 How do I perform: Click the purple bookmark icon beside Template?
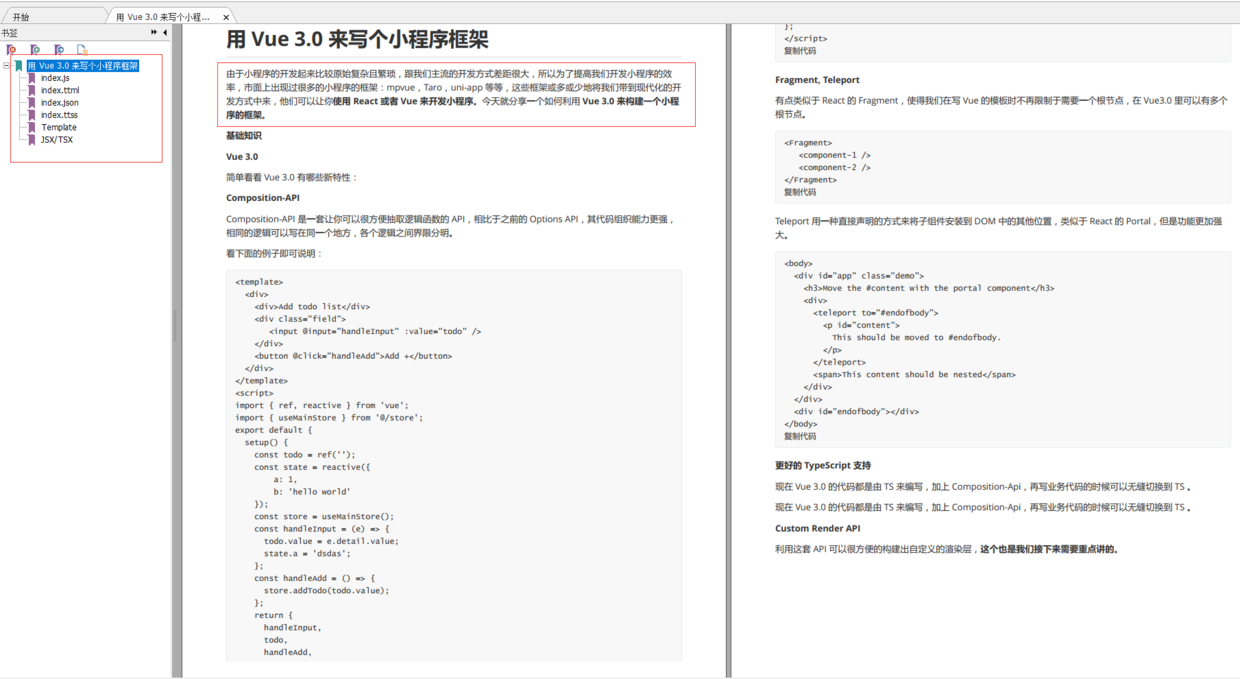(32, 127)
